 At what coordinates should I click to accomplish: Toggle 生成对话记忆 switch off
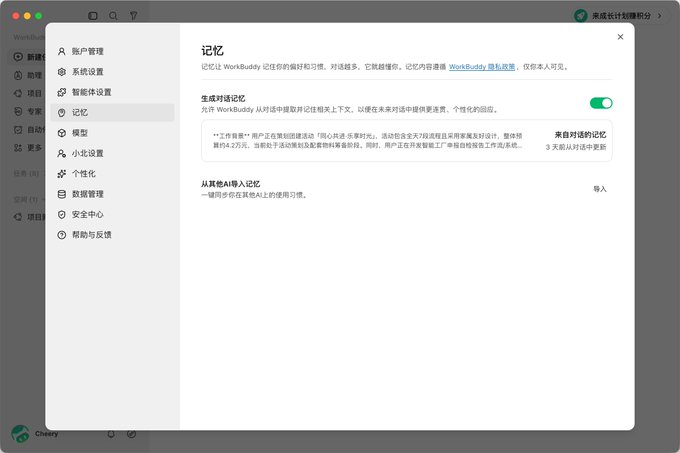point(601,103)
